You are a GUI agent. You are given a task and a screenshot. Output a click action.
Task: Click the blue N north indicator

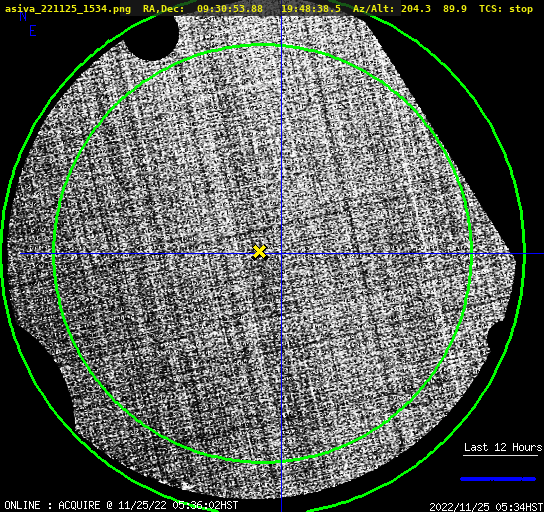[x=23, y=16]
